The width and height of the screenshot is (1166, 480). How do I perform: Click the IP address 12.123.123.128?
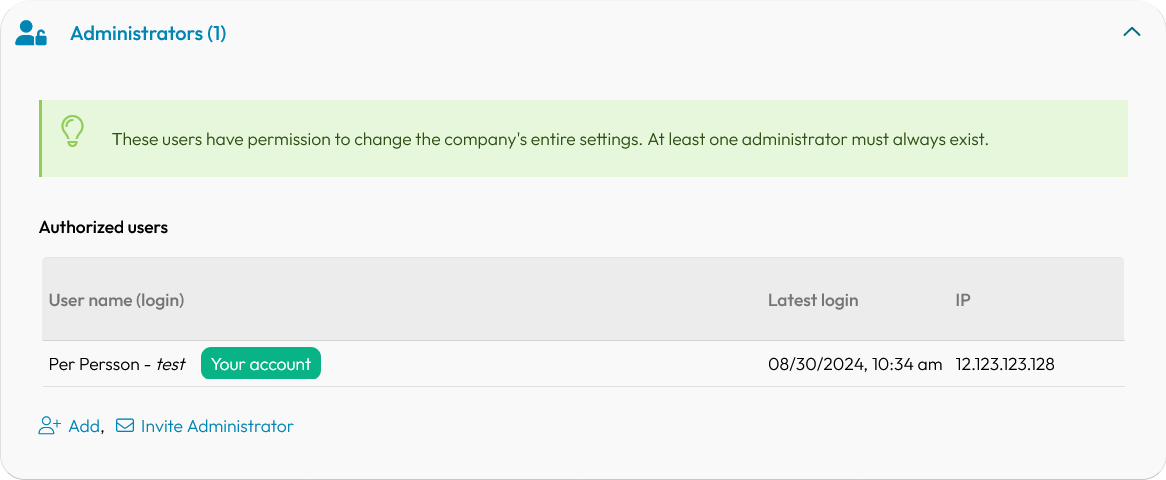(x=1005, y=365)
